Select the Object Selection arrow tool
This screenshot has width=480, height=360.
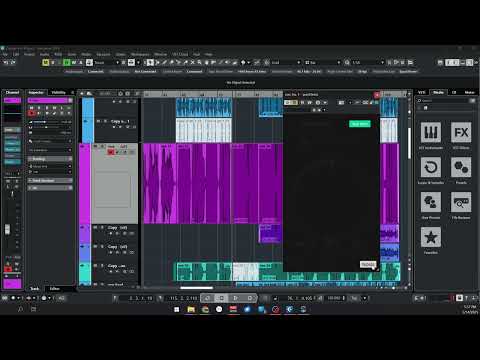pyautogui.click(x=150, y=62)
